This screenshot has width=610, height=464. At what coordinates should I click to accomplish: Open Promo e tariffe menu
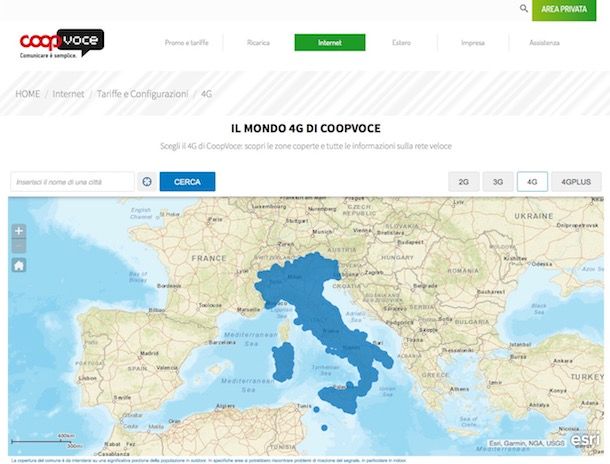click(187, 43)
